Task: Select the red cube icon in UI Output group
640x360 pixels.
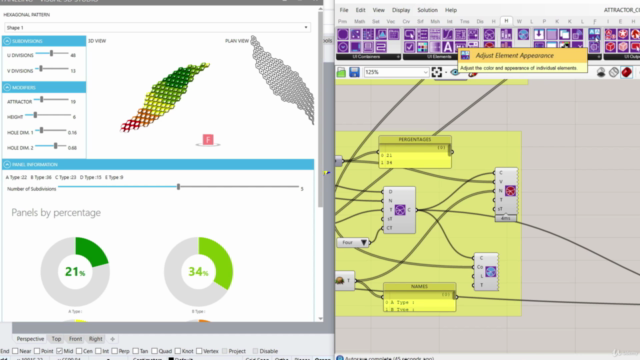Action: pyautogui.click(x=610, y=47)
